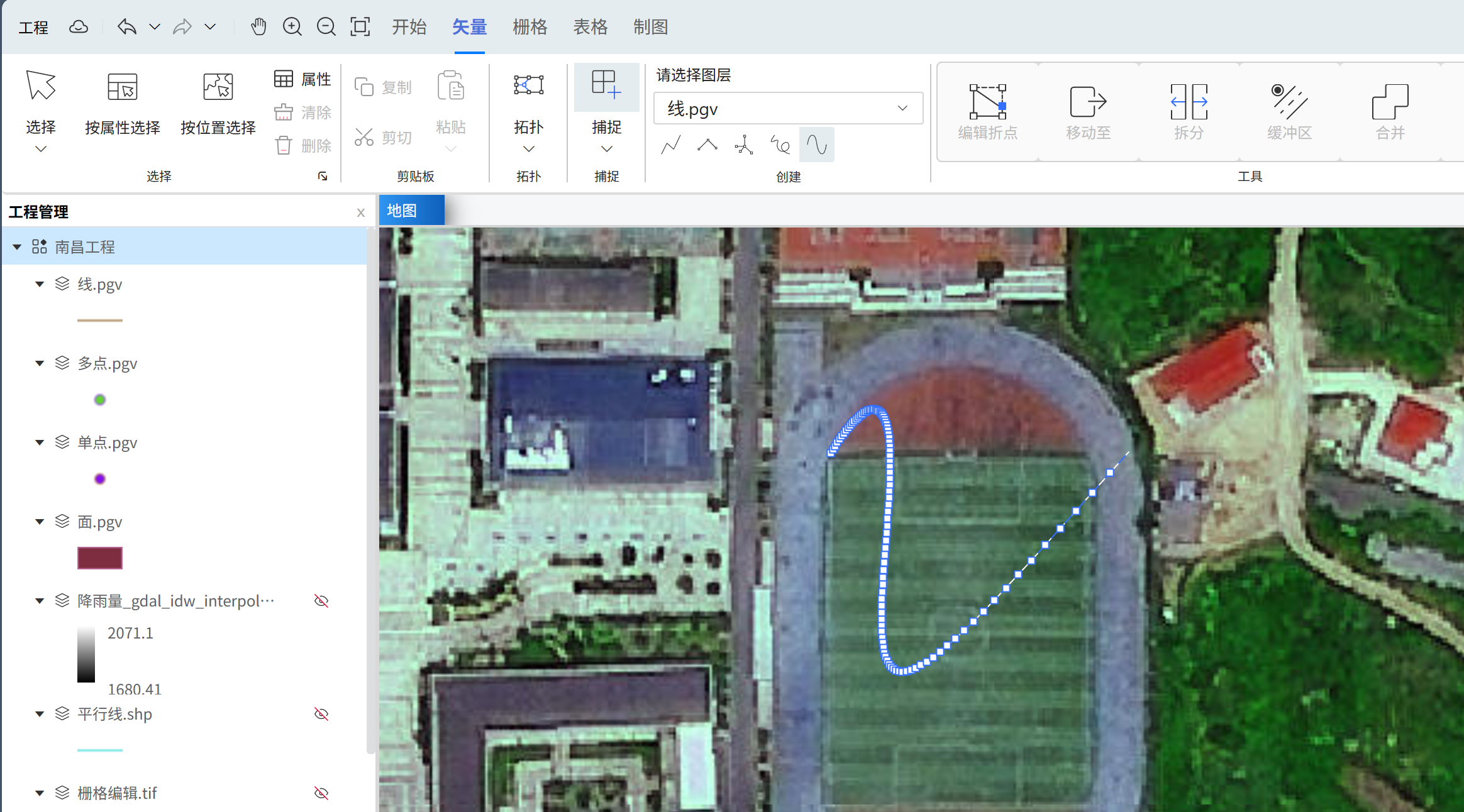This screenshot has height=812, width=1464.
Task: Switch to the Raster (栅格) tab
Action: pos(530,27)
